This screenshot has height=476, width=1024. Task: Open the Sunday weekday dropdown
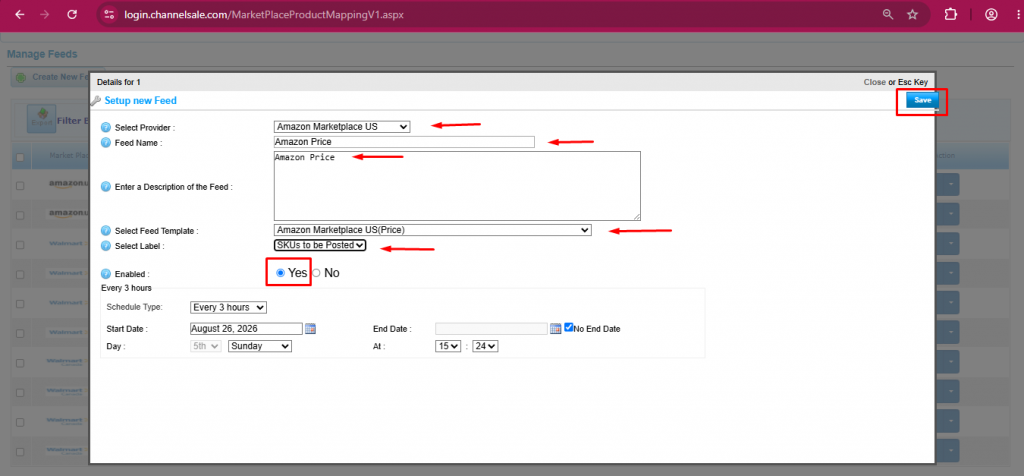tap(260, 346)
